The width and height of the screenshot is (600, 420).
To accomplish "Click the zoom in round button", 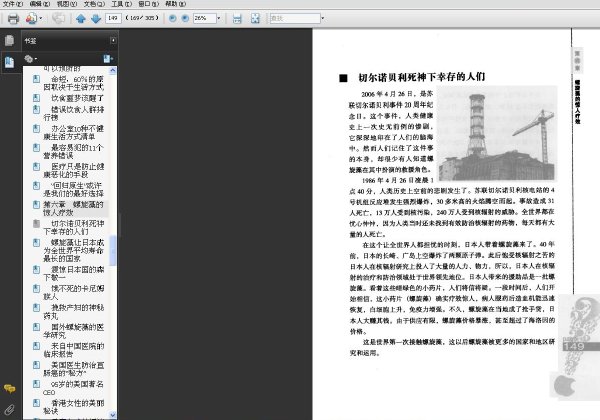I will [185, 18].
